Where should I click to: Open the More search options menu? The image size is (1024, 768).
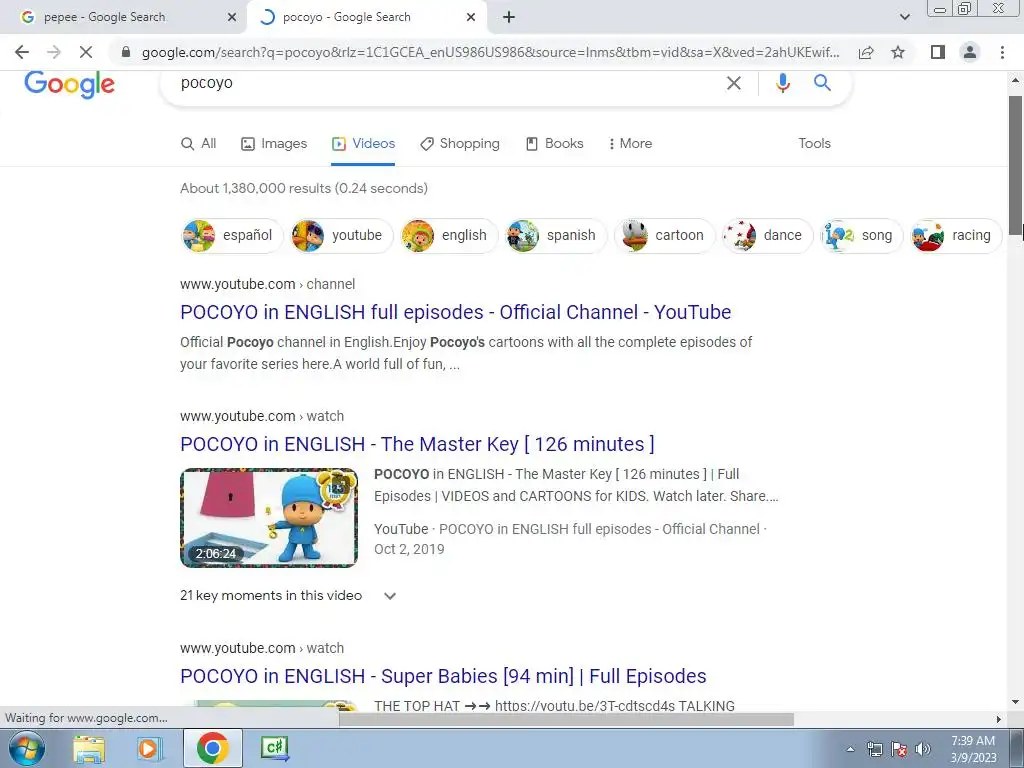tap(630, 144)
